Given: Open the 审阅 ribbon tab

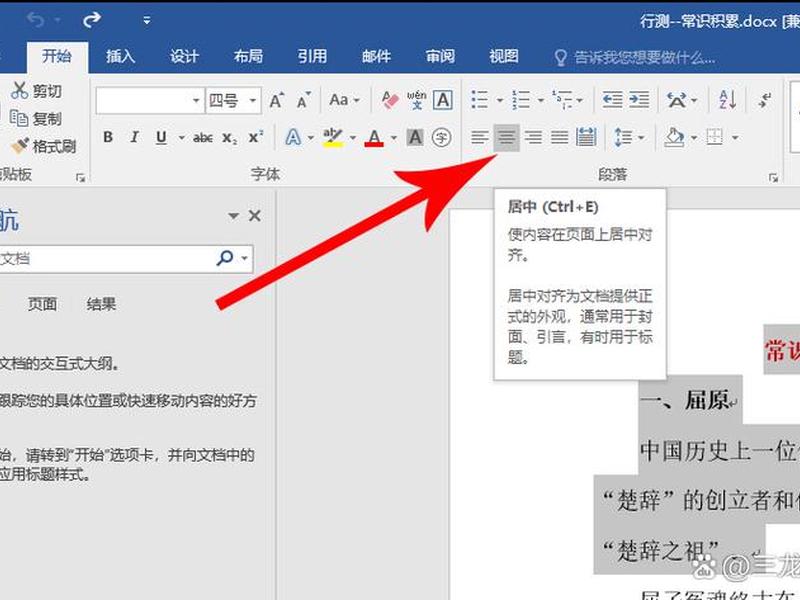Looking at the screenshot, I should (x=440, y=56).
